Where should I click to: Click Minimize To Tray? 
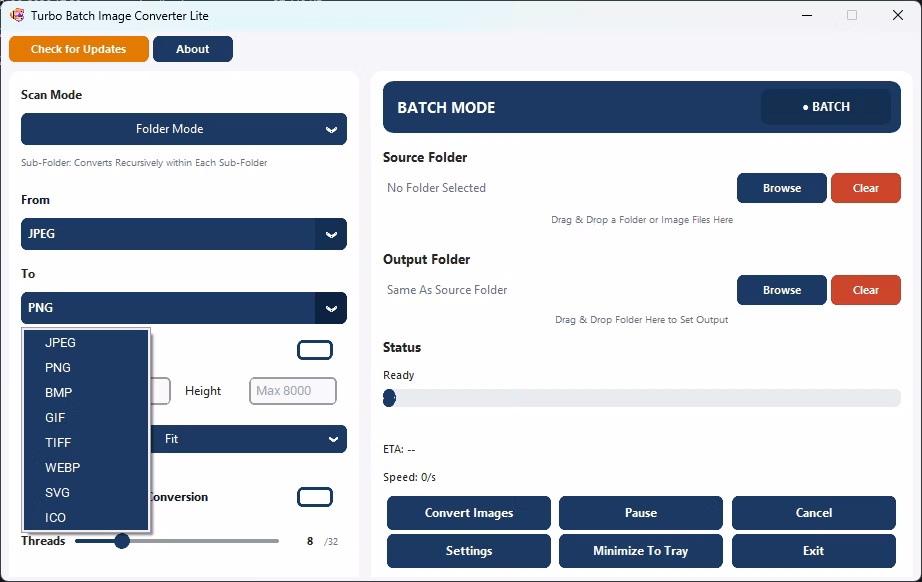coord(640,551)
